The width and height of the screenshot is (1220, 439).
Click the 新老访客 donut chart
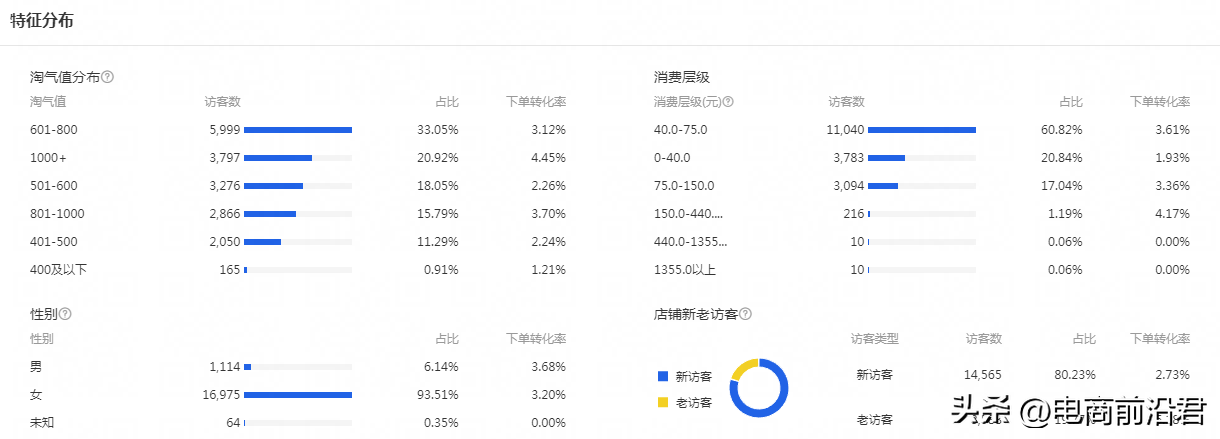tap(759, 387)
